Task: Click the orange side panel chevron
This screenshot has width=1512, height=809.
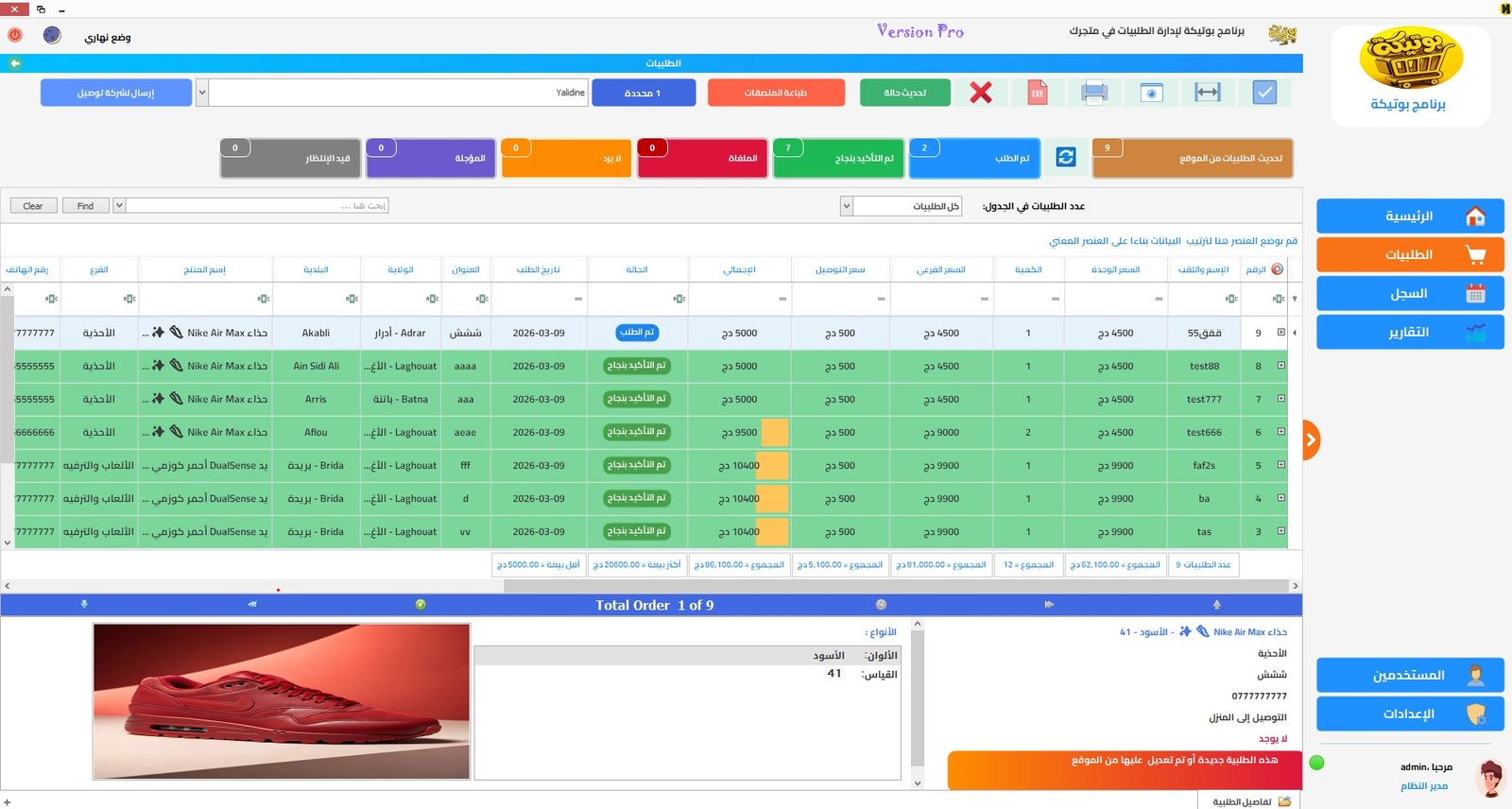Action: coord(1311,439)
